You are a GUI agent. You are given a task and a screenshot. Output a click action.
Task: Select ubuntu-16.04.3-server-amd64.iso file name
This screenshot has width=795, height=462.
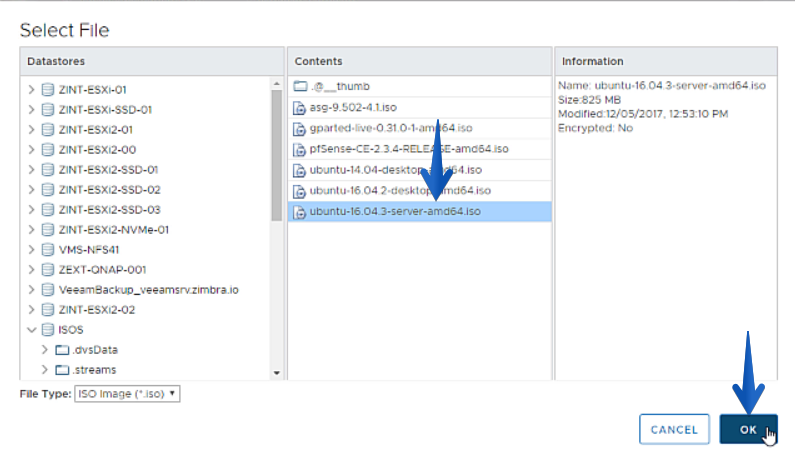395,211
